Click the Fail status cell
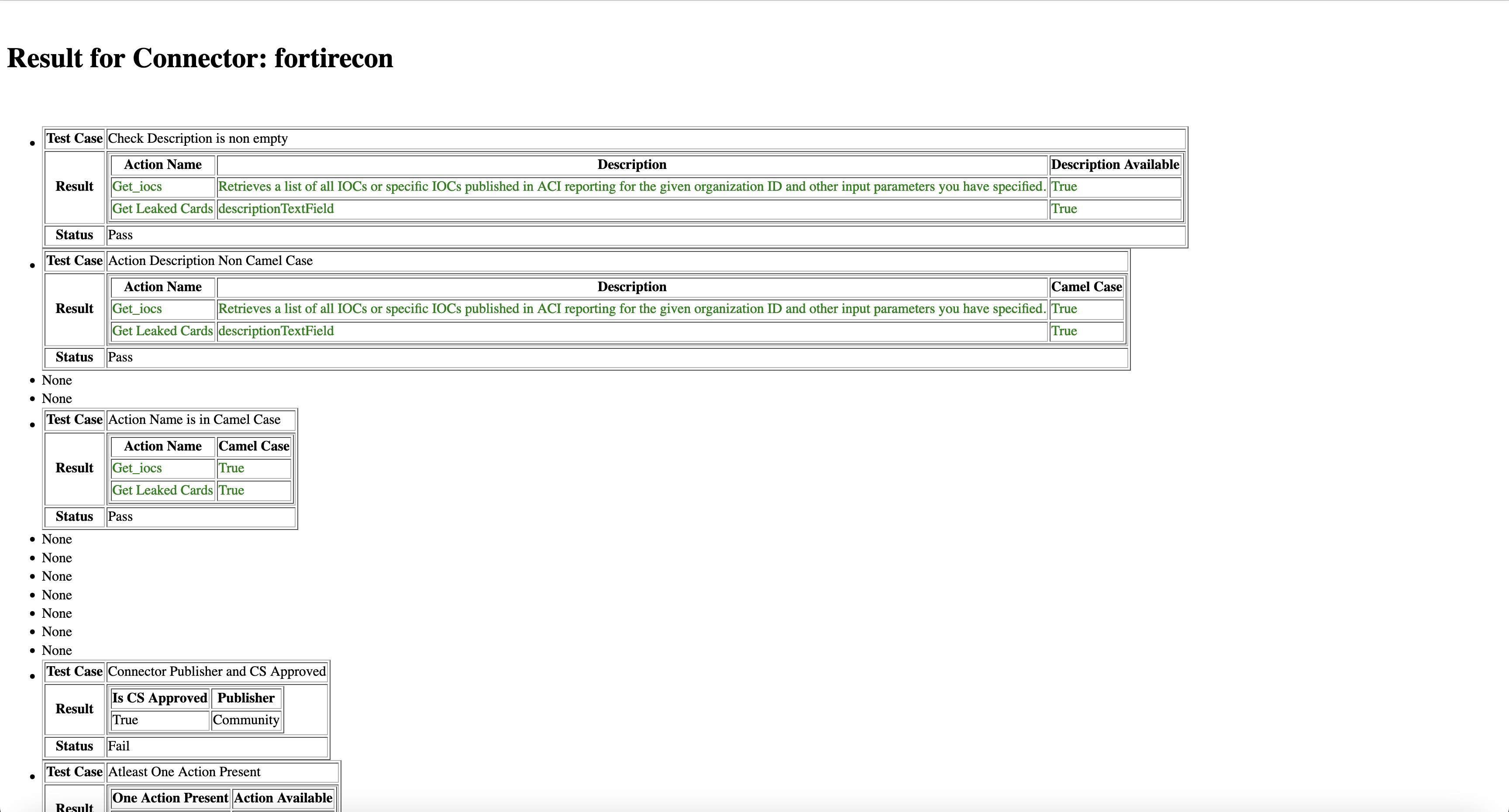The image size is (1509, 812). (x=119, y=747)
